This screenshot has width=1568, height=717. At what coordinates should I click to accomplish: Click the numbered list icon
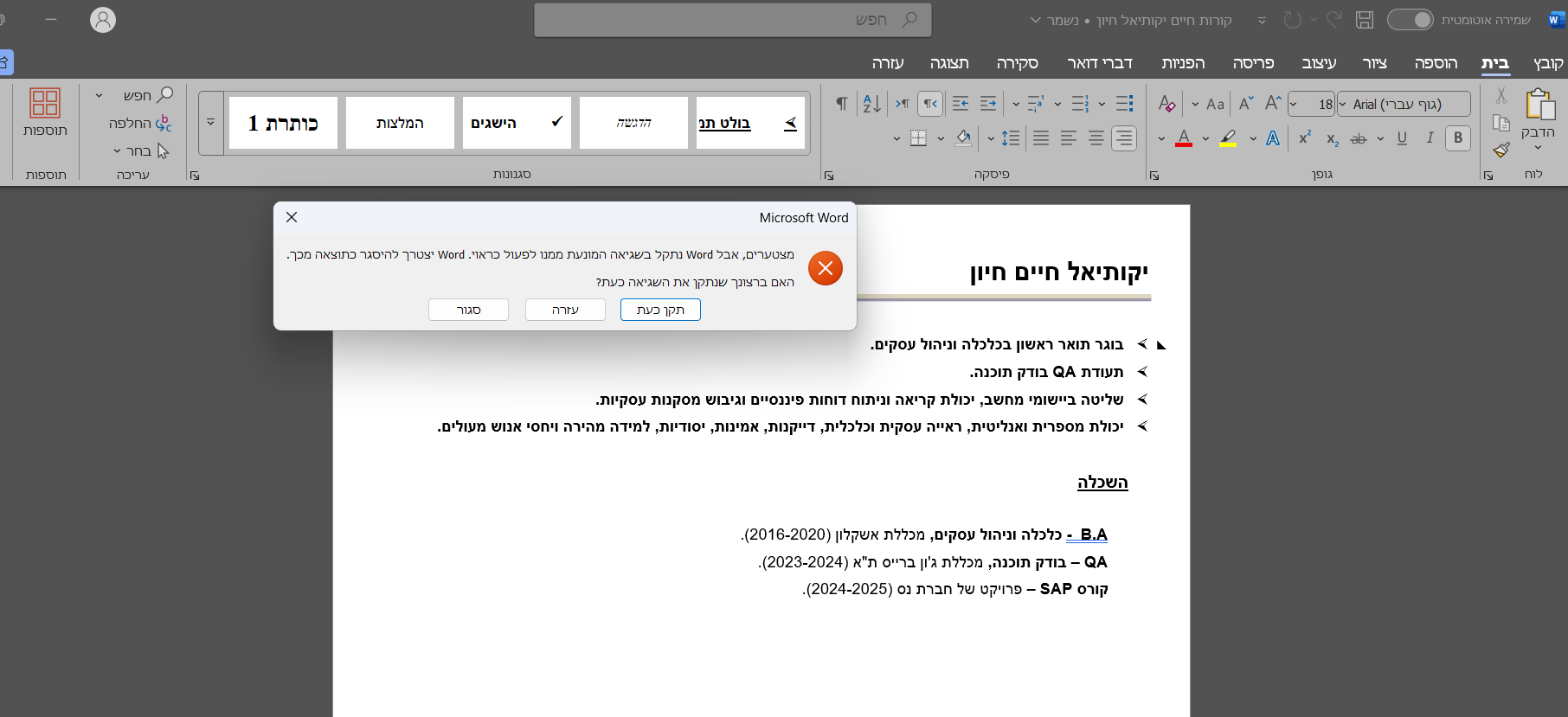pos(1080,104)
